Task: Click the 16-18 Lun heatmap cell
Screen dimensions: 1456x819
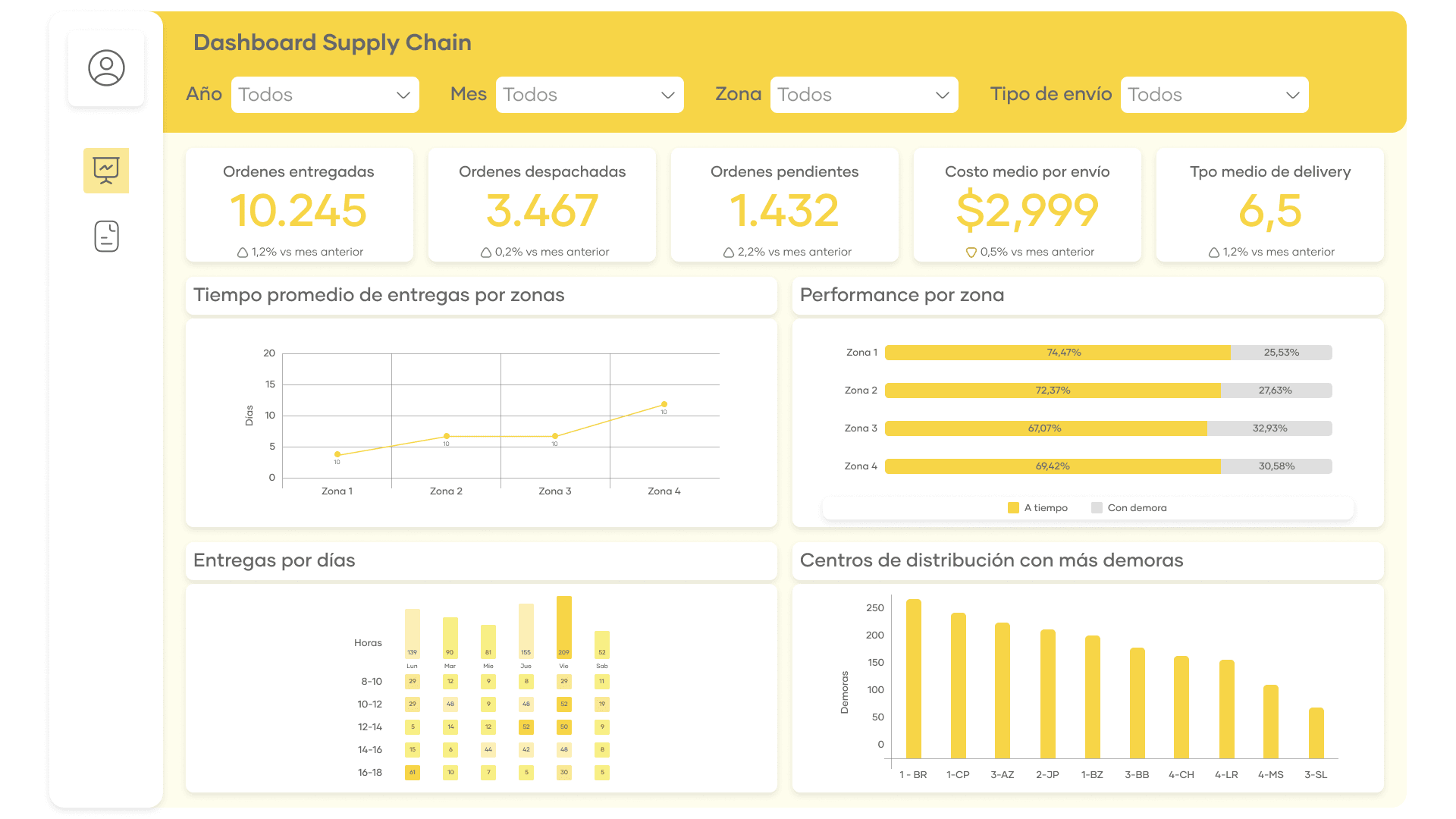Action: point(412,773)
